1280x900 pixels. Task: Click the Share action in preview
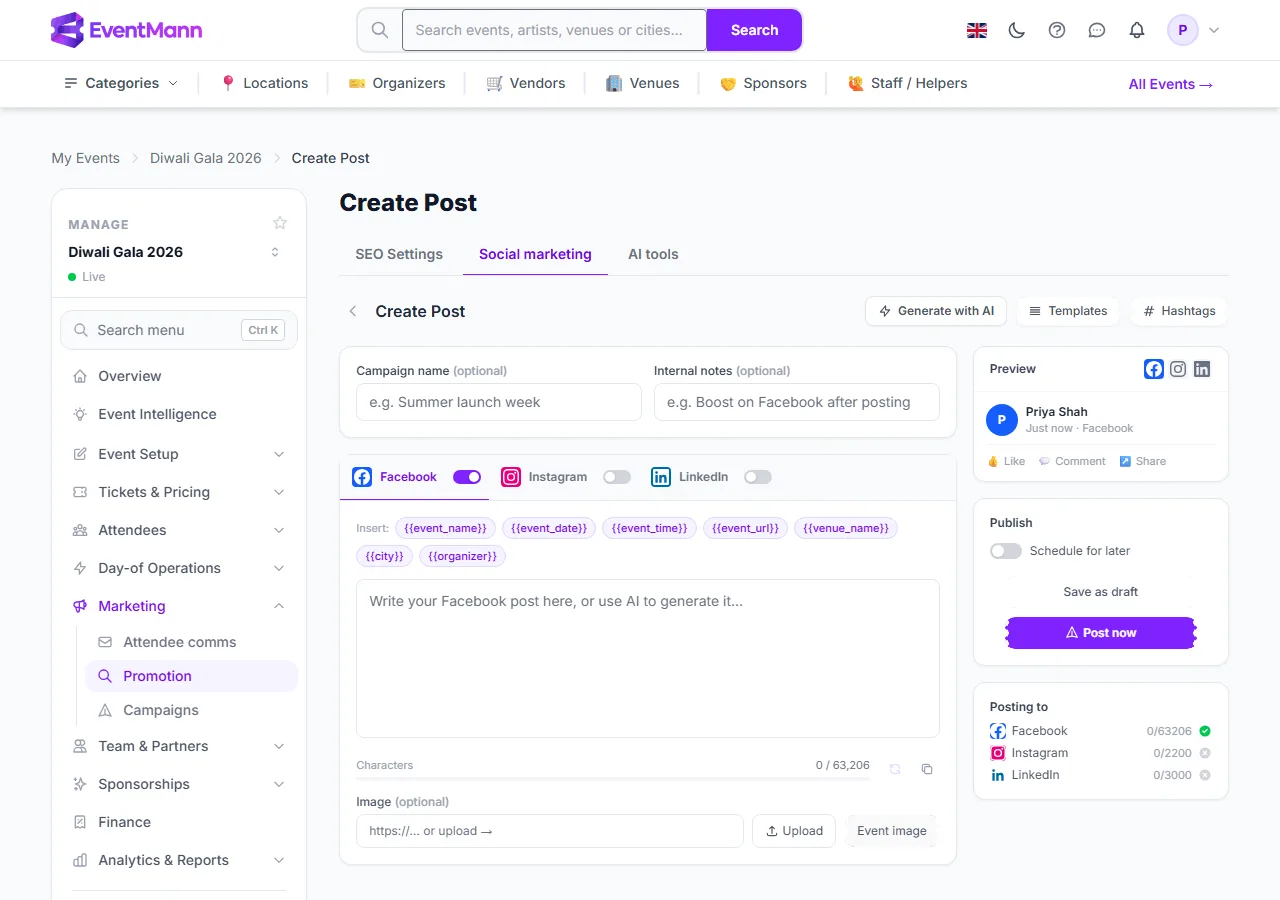pyautogui.click(x=1143, y=461)
